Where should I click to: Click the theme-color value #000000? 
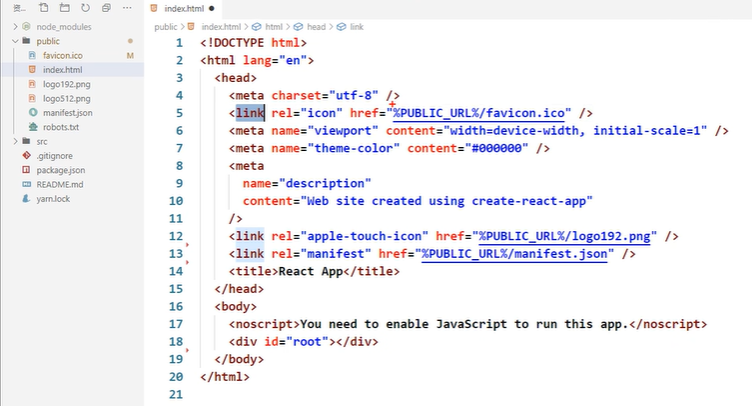click(x=496, y=149)
